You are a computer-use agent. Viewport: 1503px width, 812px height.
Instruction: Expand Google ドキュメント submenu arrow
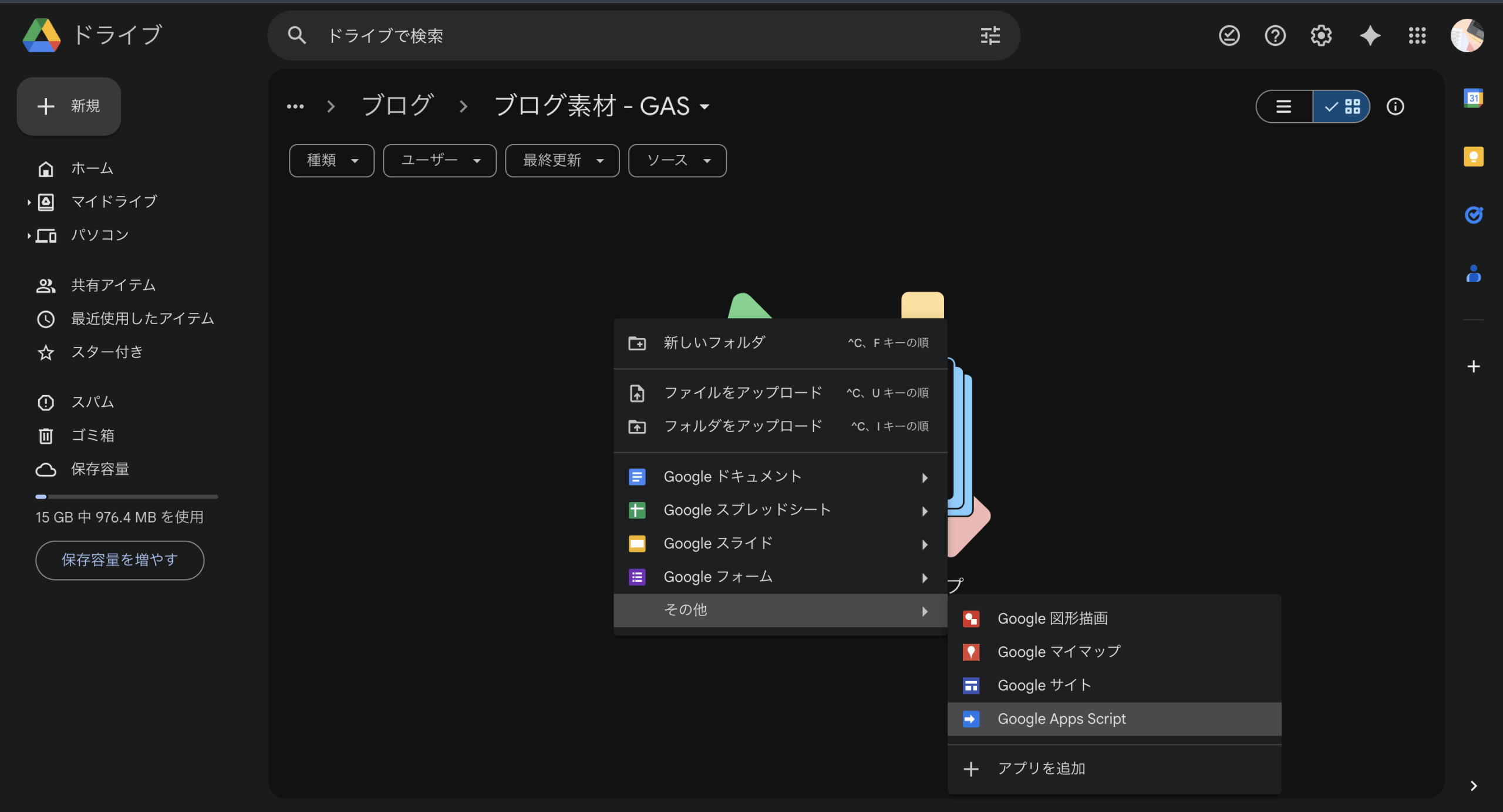point(925,477)
